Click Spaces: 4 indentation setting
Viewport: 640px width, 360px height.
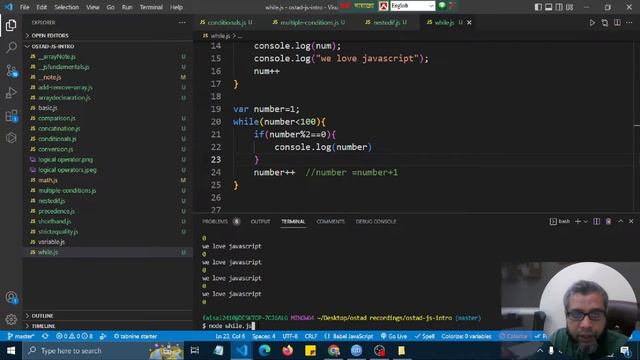click(x=264, y=336)
